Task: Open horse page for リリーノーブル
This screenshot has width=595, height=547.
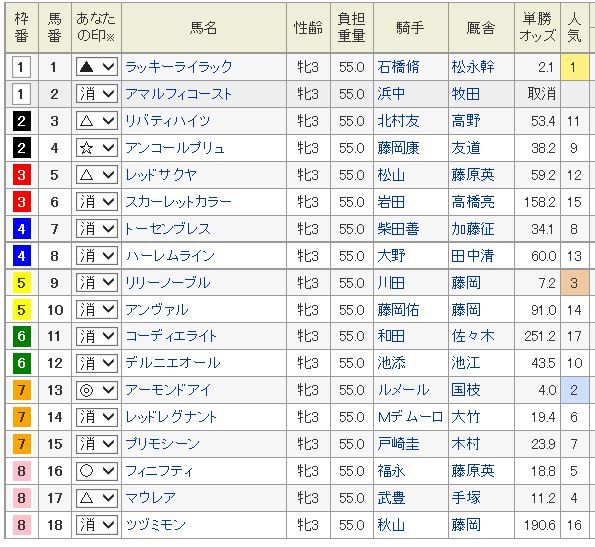Action: point(167,283)
